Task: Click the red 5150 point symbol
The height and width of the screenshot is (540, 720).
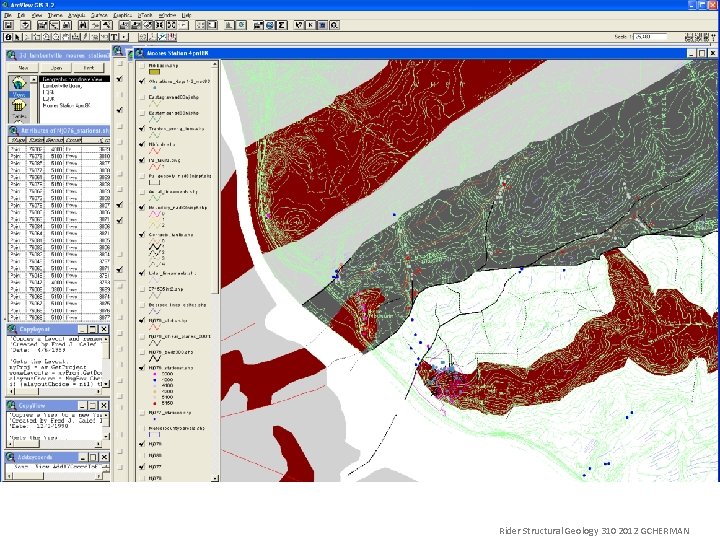Action: [155, 403]
